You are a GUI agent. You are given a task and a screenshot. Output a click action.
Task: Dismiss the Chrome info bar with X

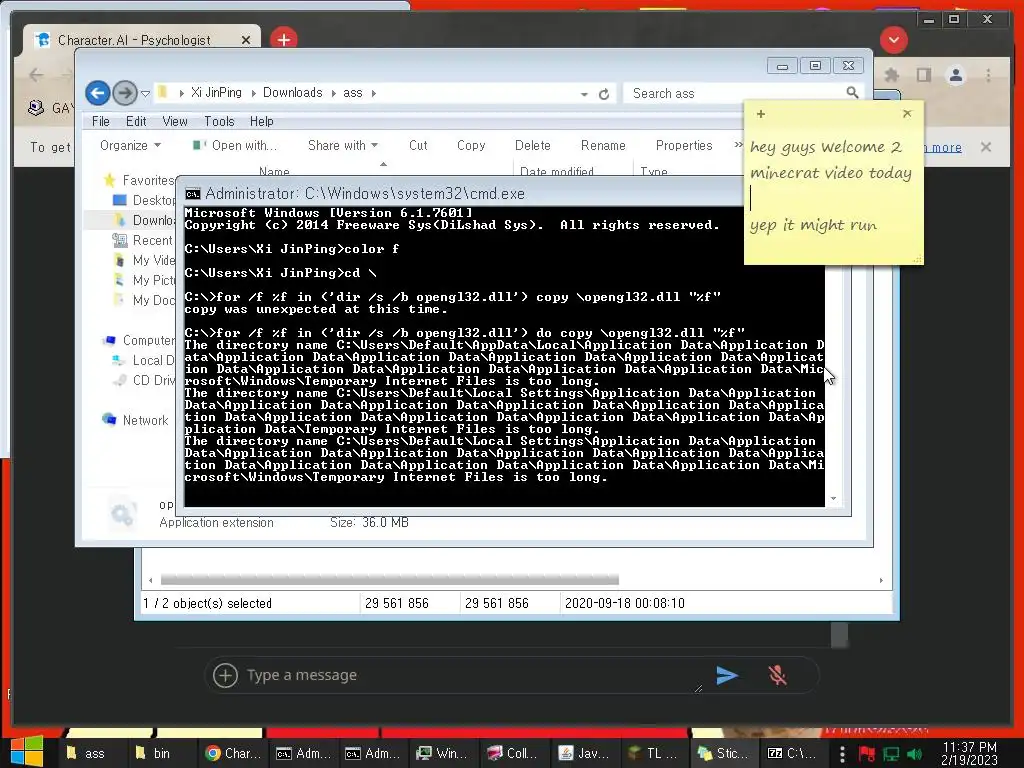(x=986, y=147)
